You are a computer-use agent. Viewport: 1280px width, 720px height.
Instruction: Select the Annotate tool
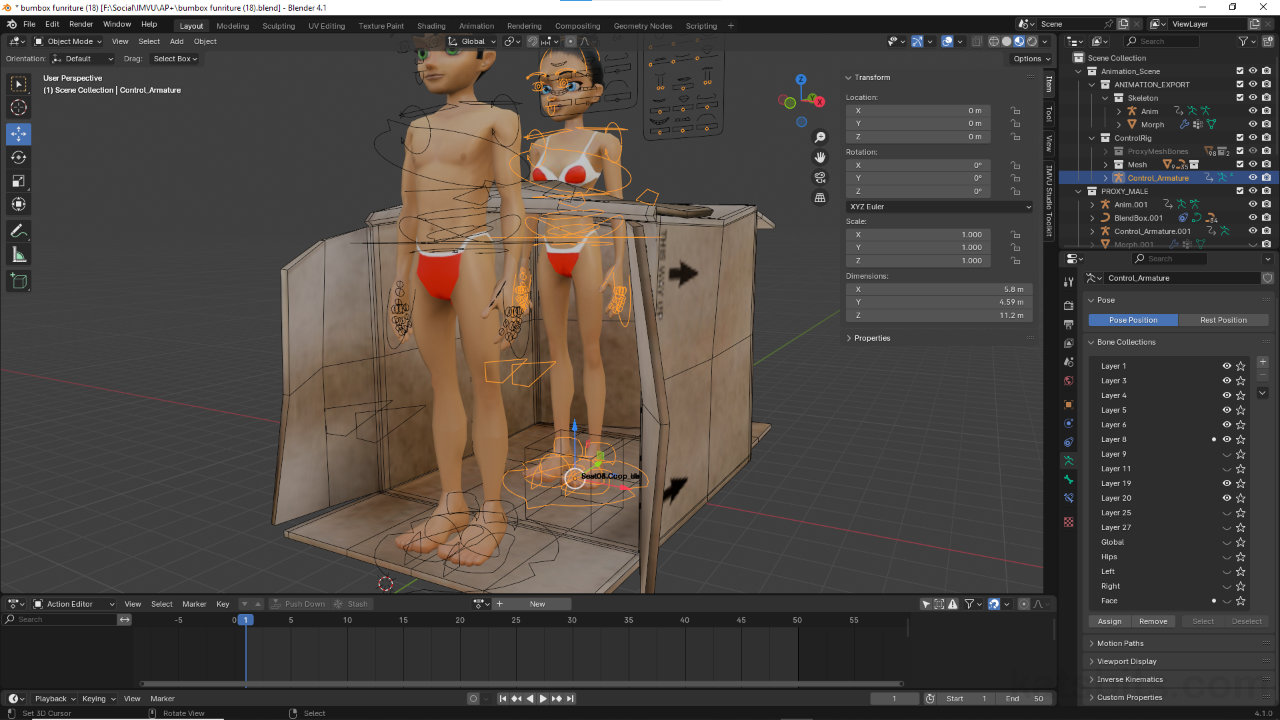[19, 230]
